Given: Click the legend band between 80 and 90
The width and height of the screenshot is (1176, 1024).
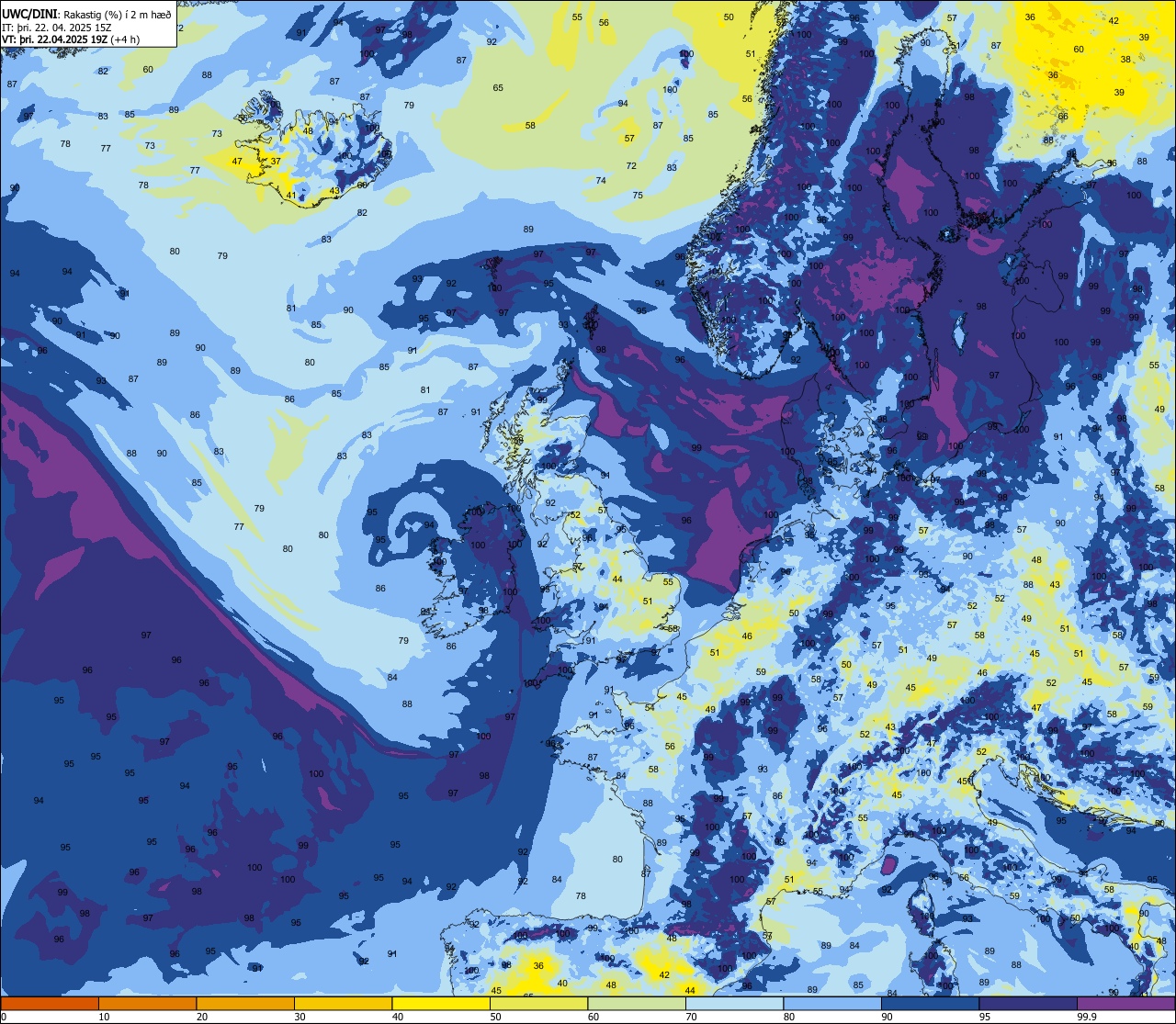Looking at the screenshot, I should [x=832, y=1004].
